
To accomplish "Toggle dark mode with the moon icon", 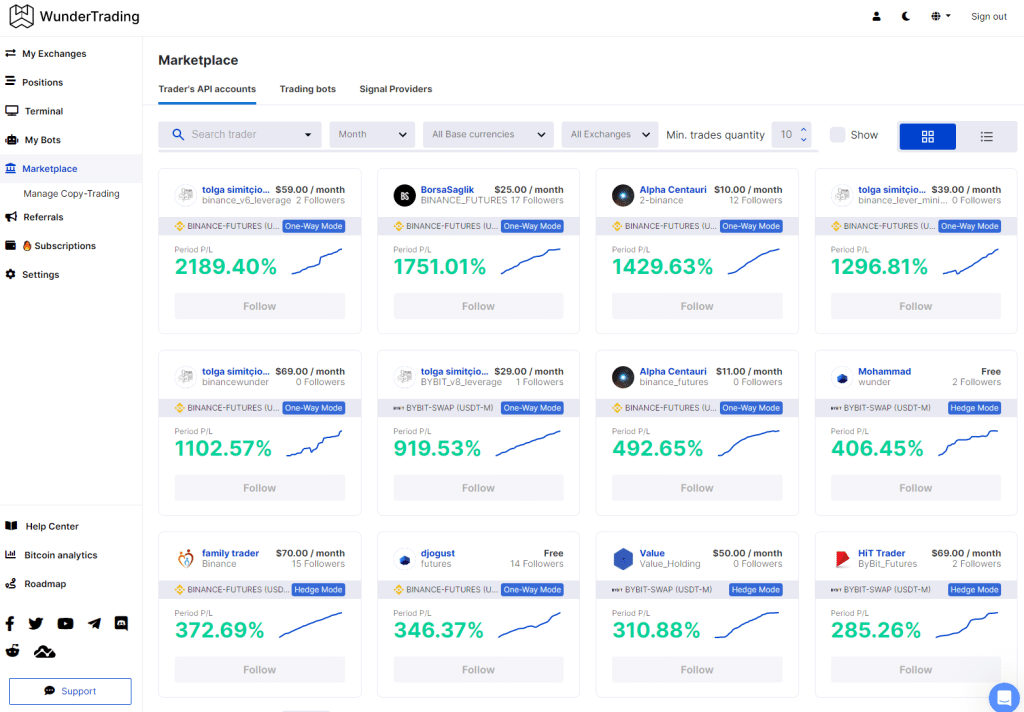I will (x=905, y=16).
